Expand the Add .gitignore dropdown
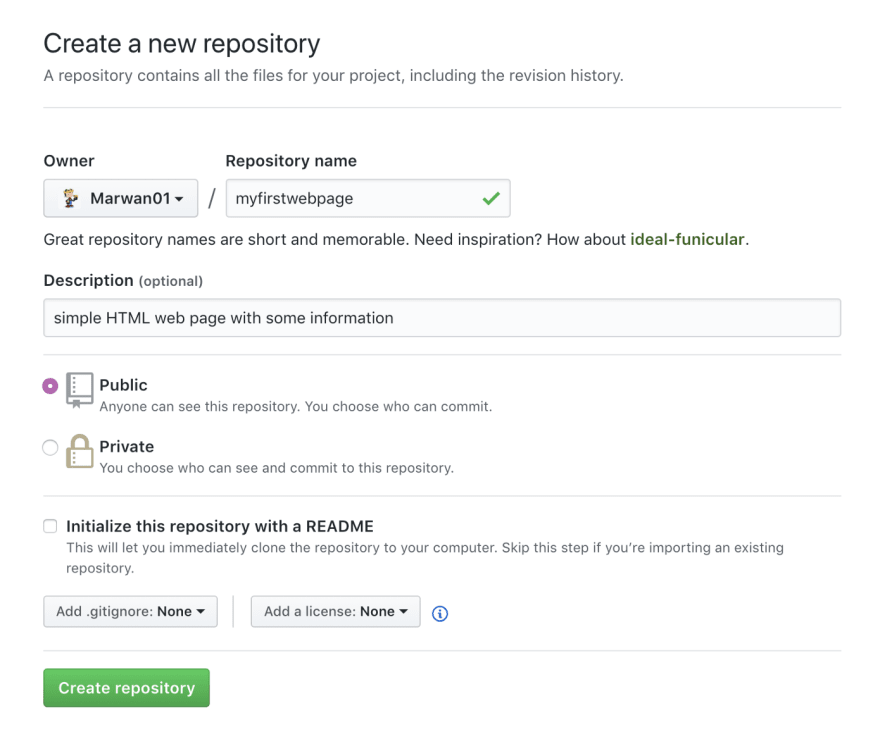Image resolution: width=880 pixels, height=739 pixels. click(x=130, y=611)
